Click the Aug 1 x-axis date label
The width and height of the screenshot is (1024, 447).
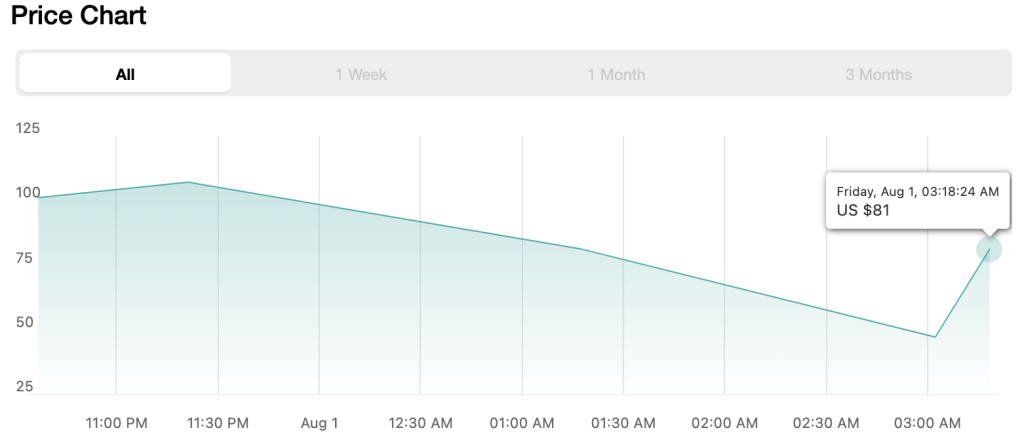pyautogui.click(x=319, y=423)
